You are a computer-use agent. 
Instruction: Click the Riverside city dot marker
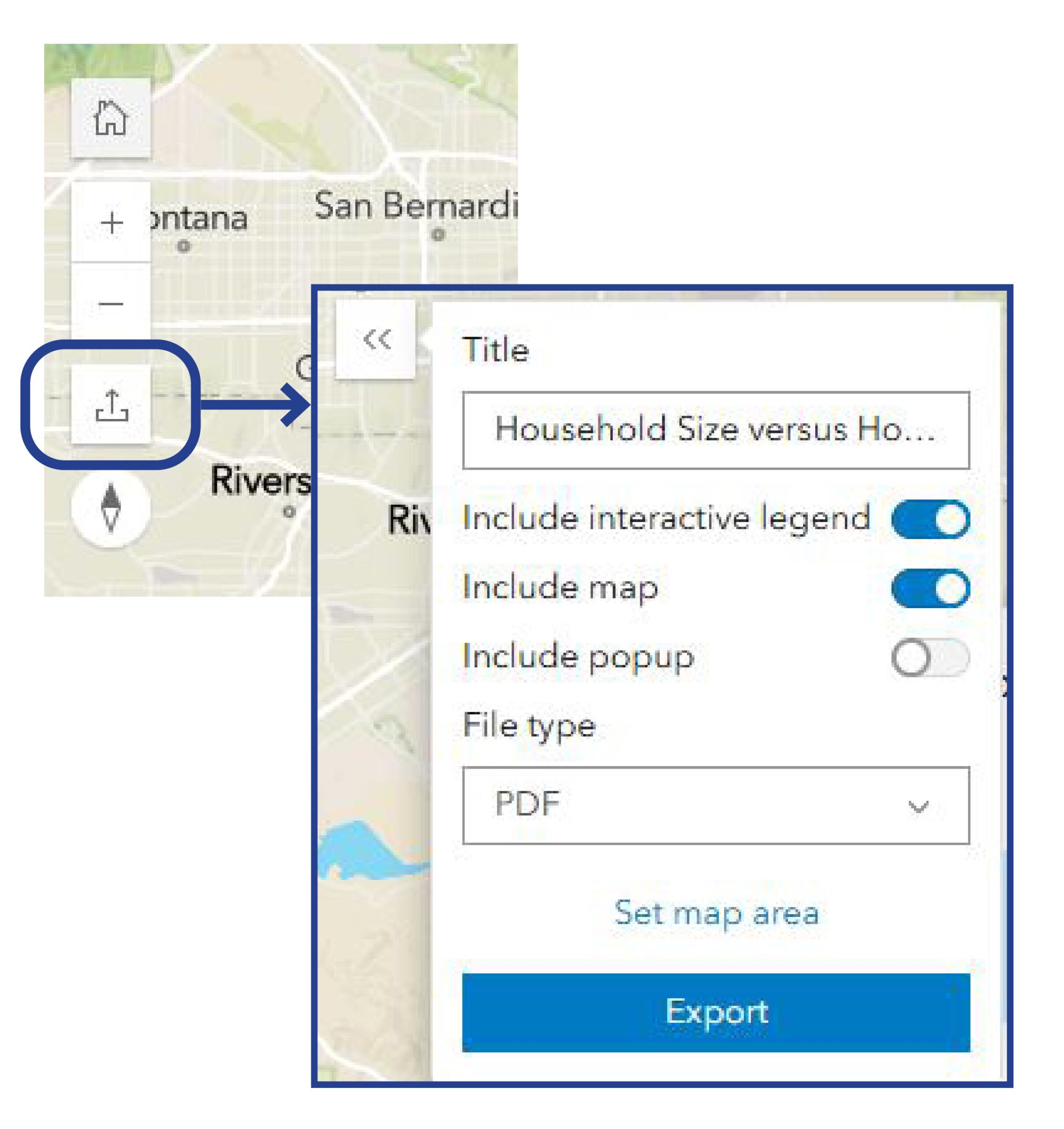click(x=289, y=512)
